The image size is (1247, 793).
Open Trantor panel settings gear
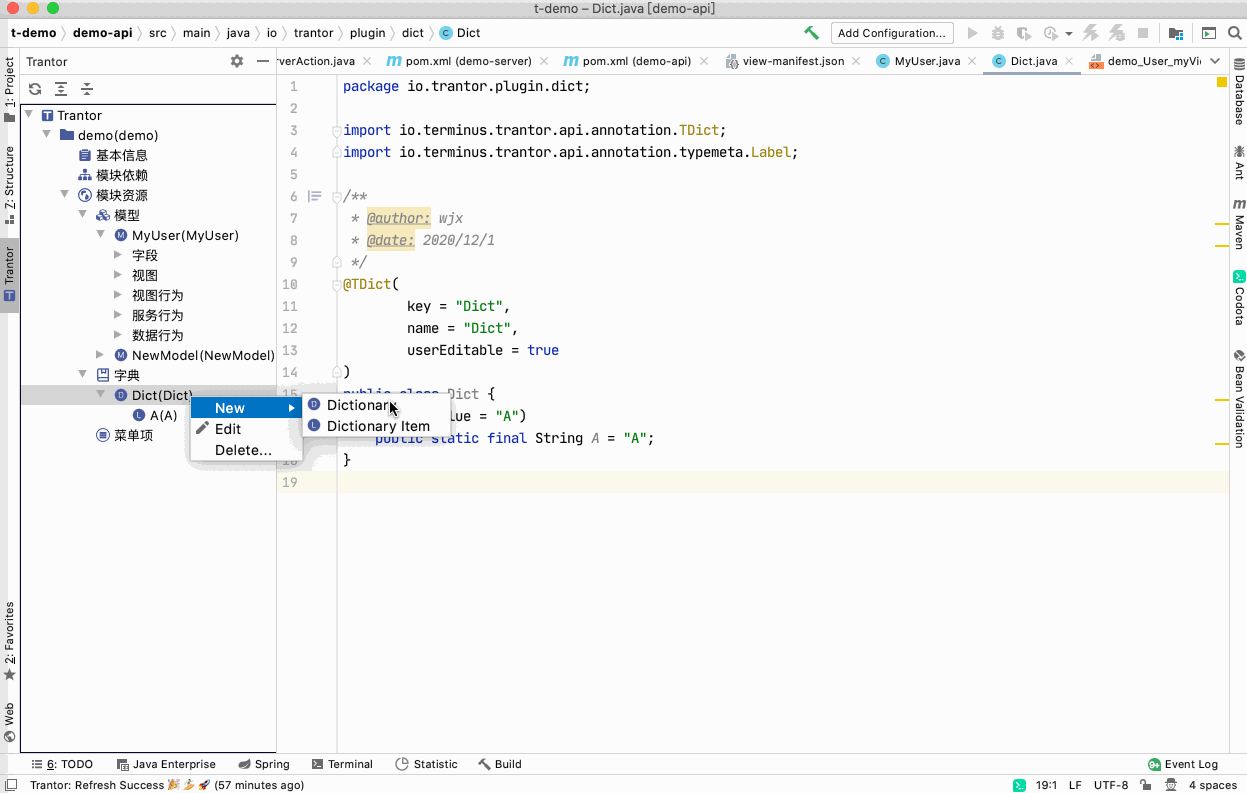pos(237,61)
